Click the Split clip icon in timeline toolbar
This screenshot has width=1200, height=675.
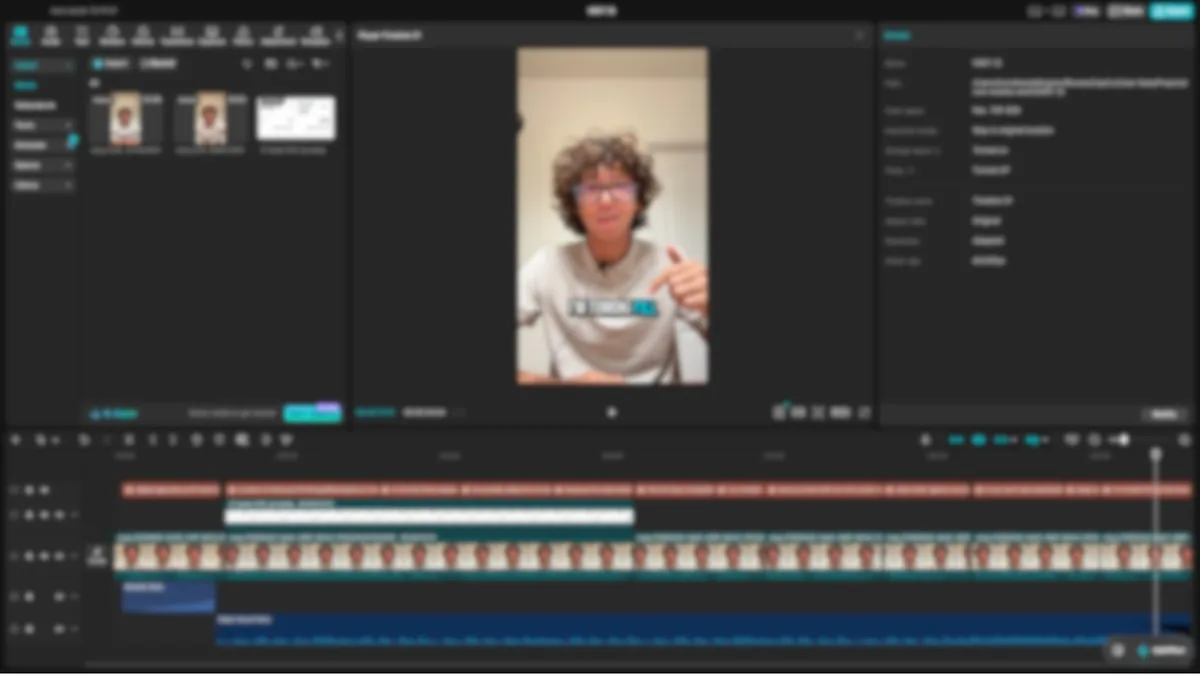pyautogui.click(x=129, y=440)
